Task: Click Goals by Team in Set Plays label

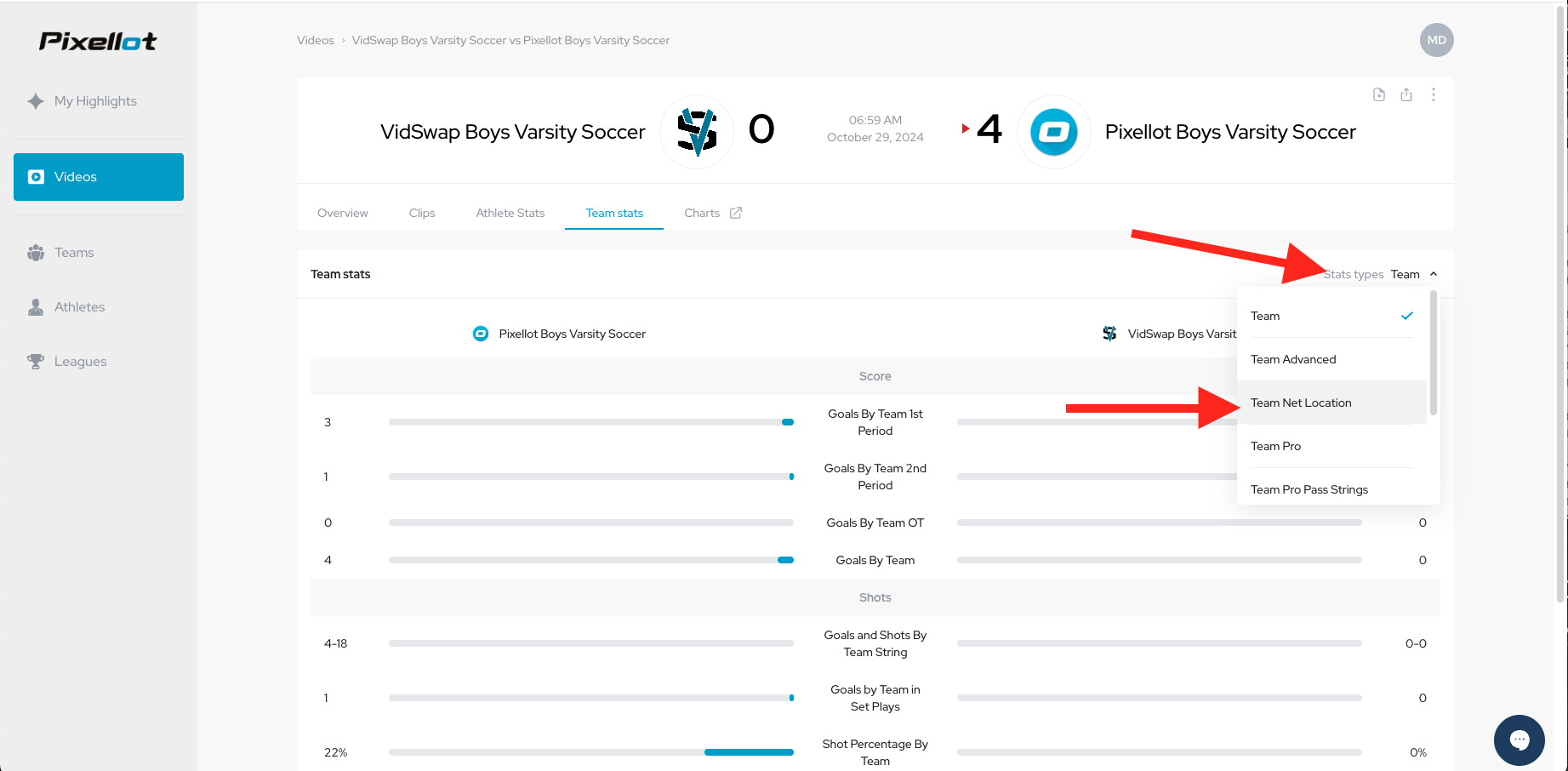Action: [x=875, y=698]
